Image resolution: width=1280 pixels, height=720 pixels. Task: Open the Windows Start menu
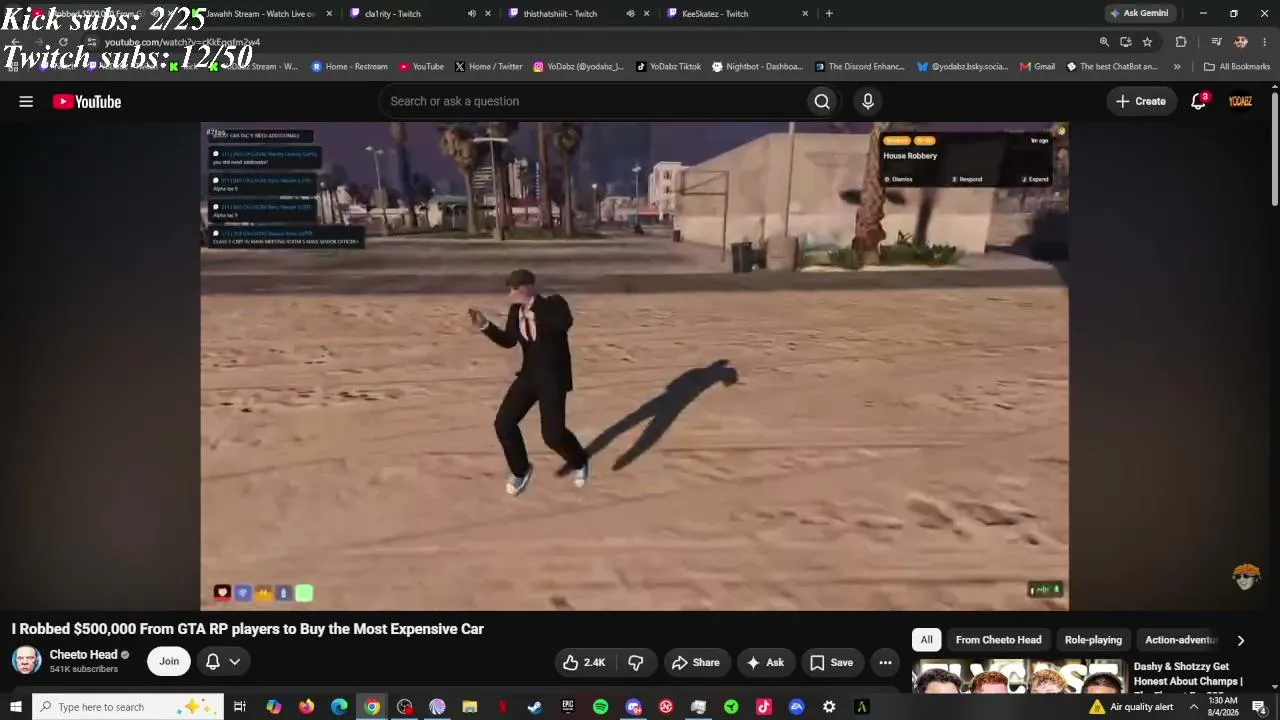pos(15,707)
